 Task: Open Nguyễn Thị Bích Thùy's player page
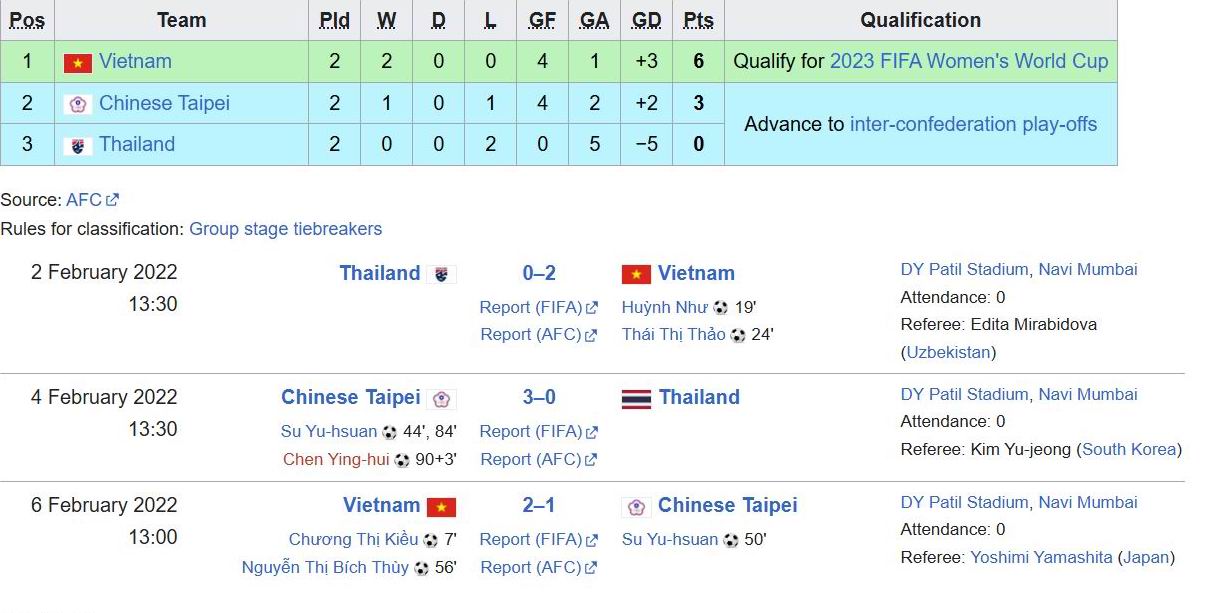pyautogui.click(x=325, y=567)
